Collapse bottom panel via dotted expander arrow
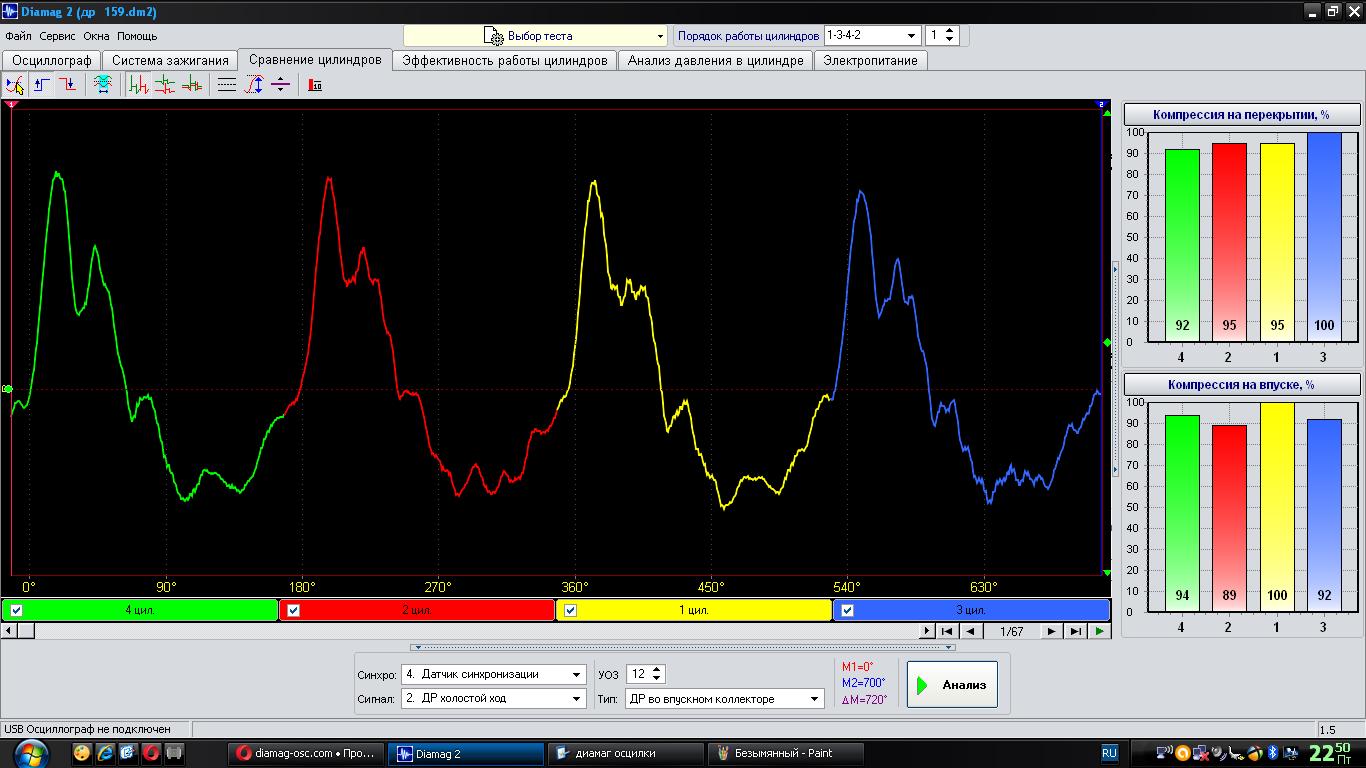Image resolution: width=1366 pixels, height=768 pixels. tap(683, 647)
